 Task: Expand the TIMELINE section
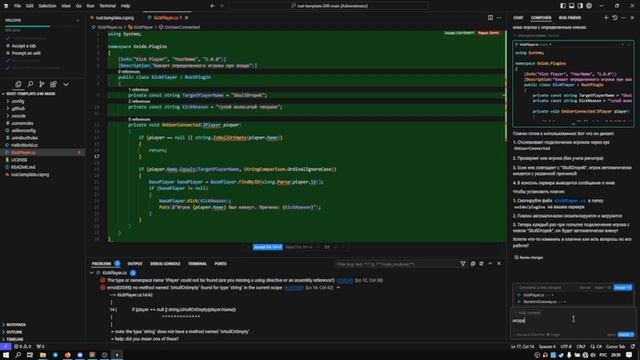coord(14,340)
